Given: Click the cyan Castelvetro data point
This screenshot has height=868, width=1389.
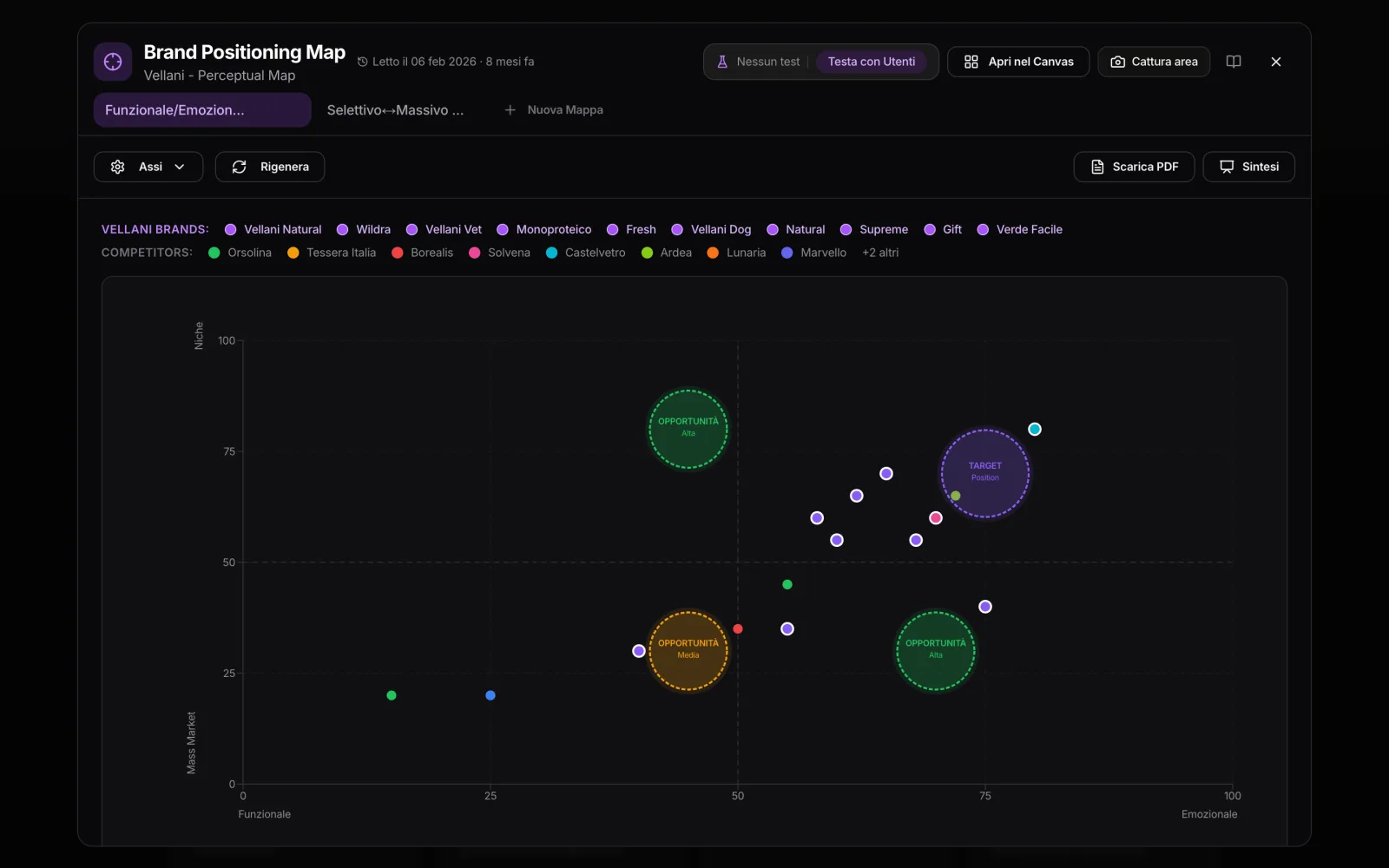Looking at the screenshot, I should [x=1035, y=429].
